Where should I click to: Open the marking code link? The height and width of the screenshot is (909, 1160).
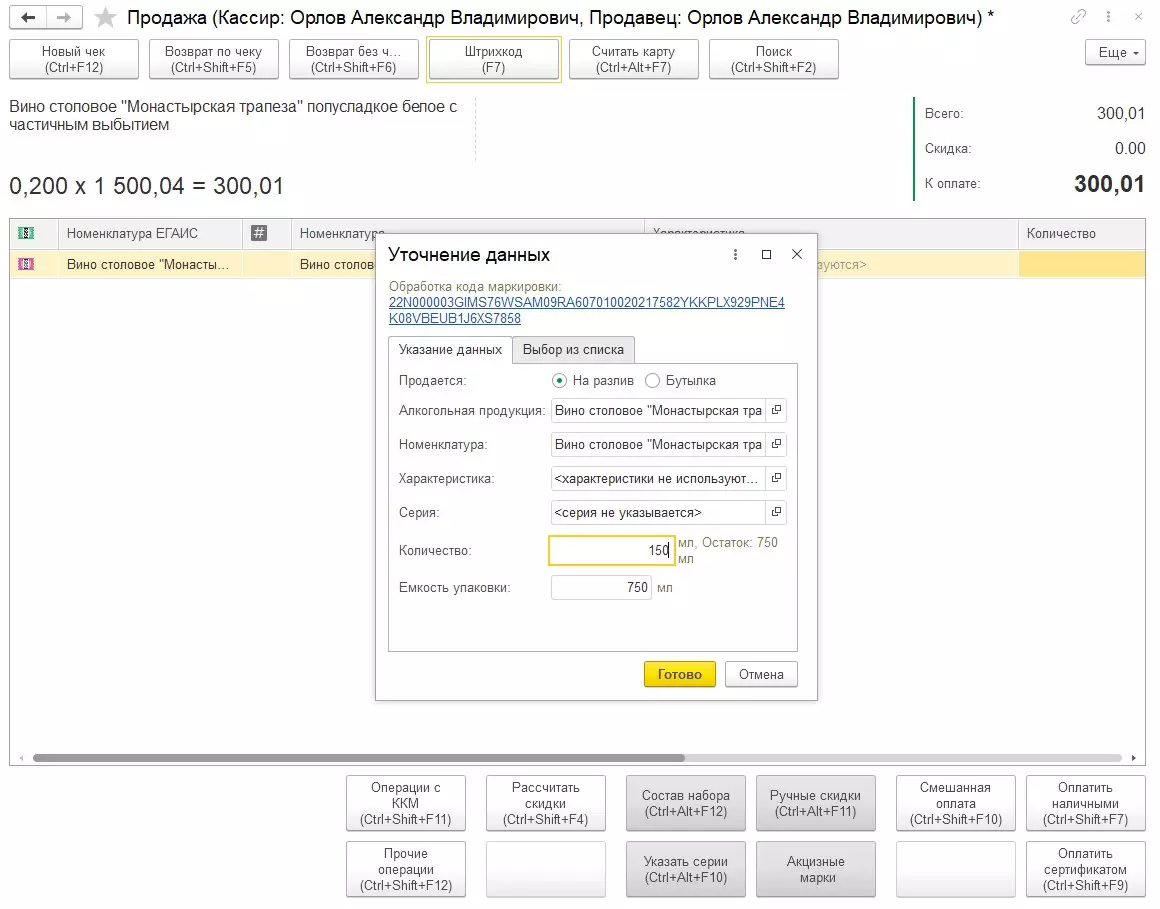[x=587, y=310]
